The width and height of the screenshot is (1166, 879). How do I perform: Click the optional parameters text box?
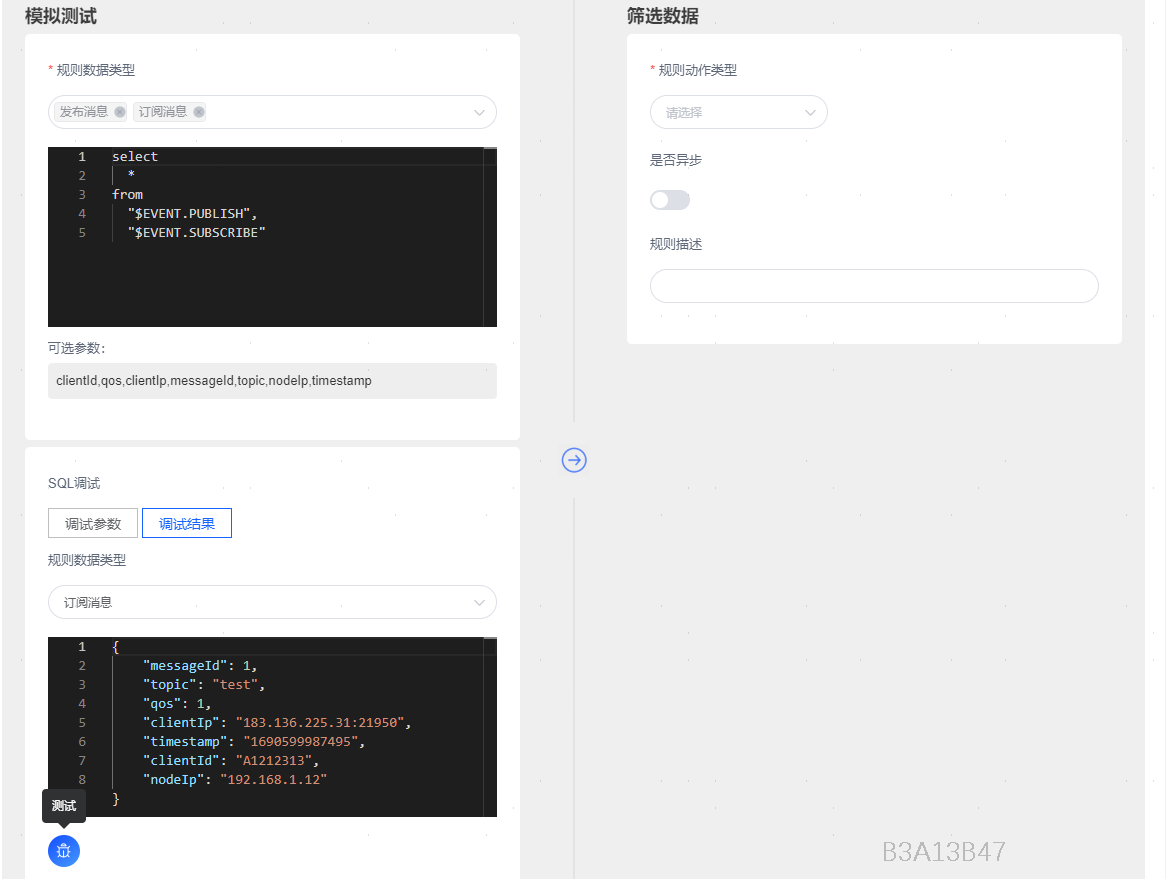coord(272,381)
